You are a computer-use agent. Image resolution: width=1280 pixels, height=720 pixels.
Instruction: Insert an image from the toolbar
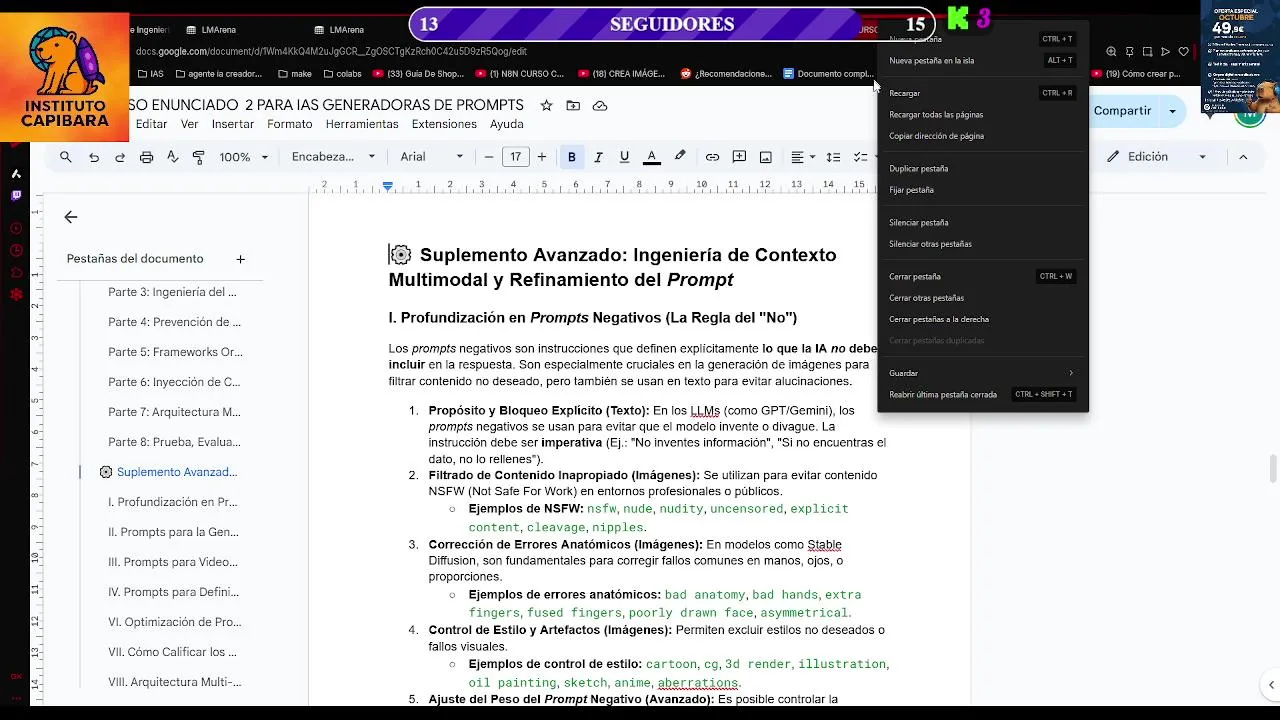click(765, 157)
